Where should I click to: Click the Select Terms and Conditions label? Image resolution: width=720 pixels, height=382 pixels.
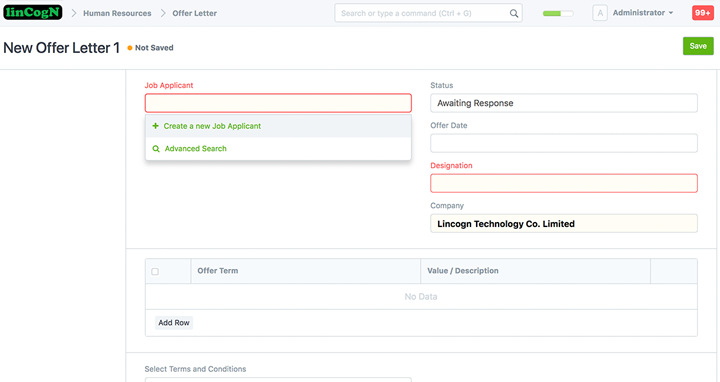click(195, 369)
